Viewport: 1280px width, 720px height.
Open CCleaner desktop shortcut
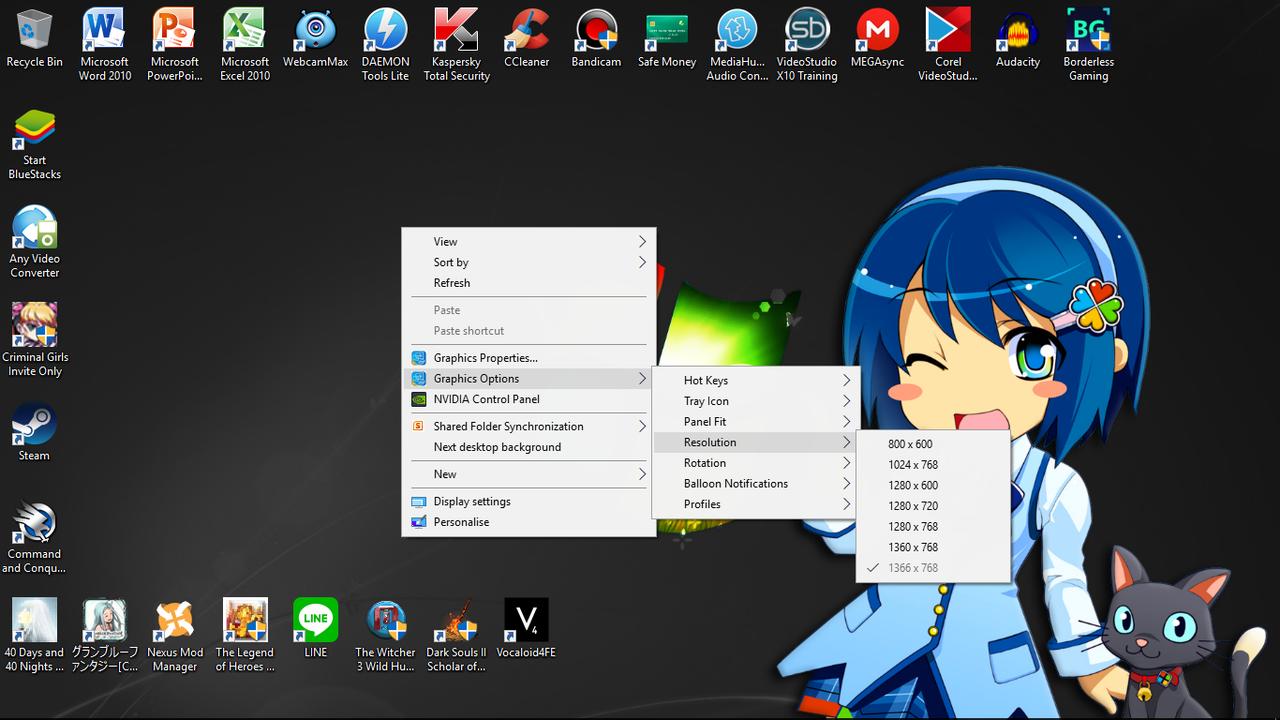526,38
